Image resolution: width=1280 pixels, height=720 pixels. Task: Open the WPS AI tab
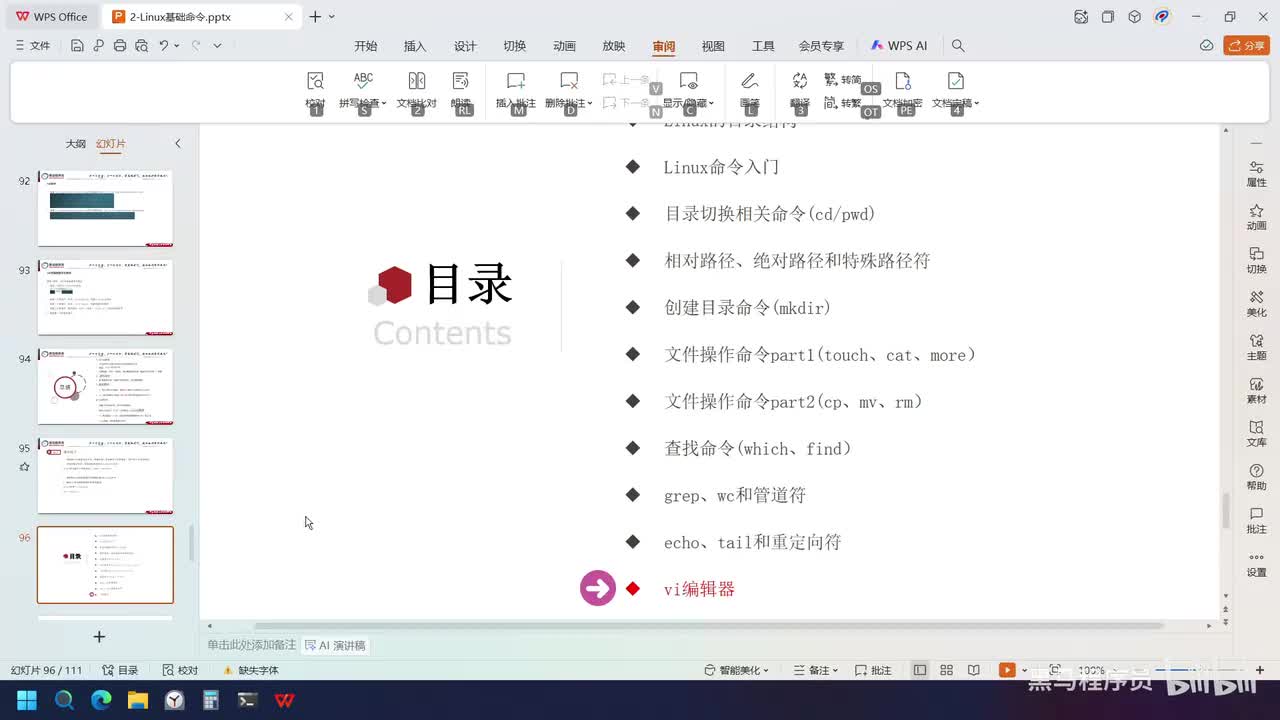point(899,46)
